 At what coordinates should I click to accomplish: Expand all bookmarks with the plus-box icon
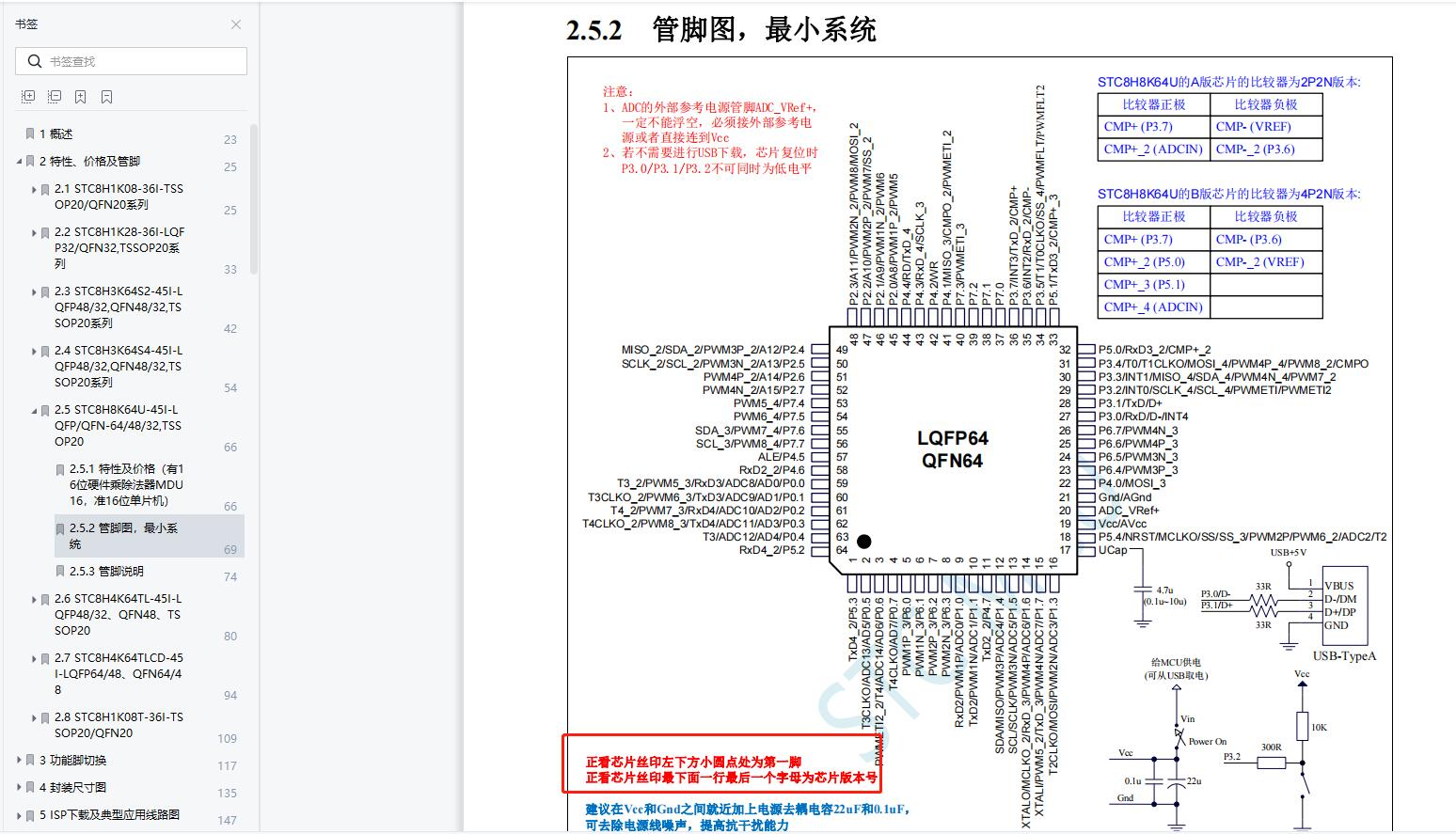(28, 97)
